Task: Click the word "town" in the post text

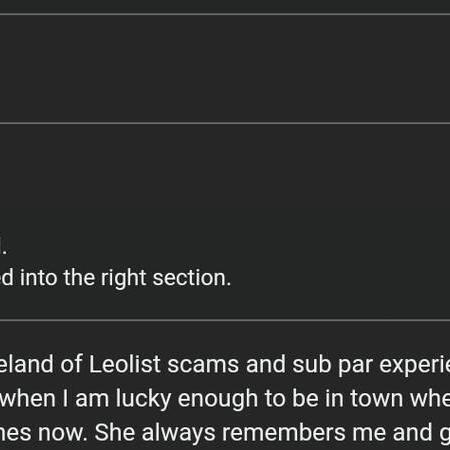Action: click(376, 399)
